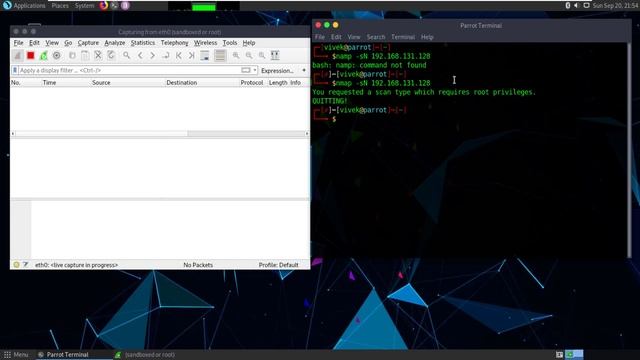This screenshot has height=360, width=640.
Task: Click the volume icon in system tray
Action: tap(576, 6)
